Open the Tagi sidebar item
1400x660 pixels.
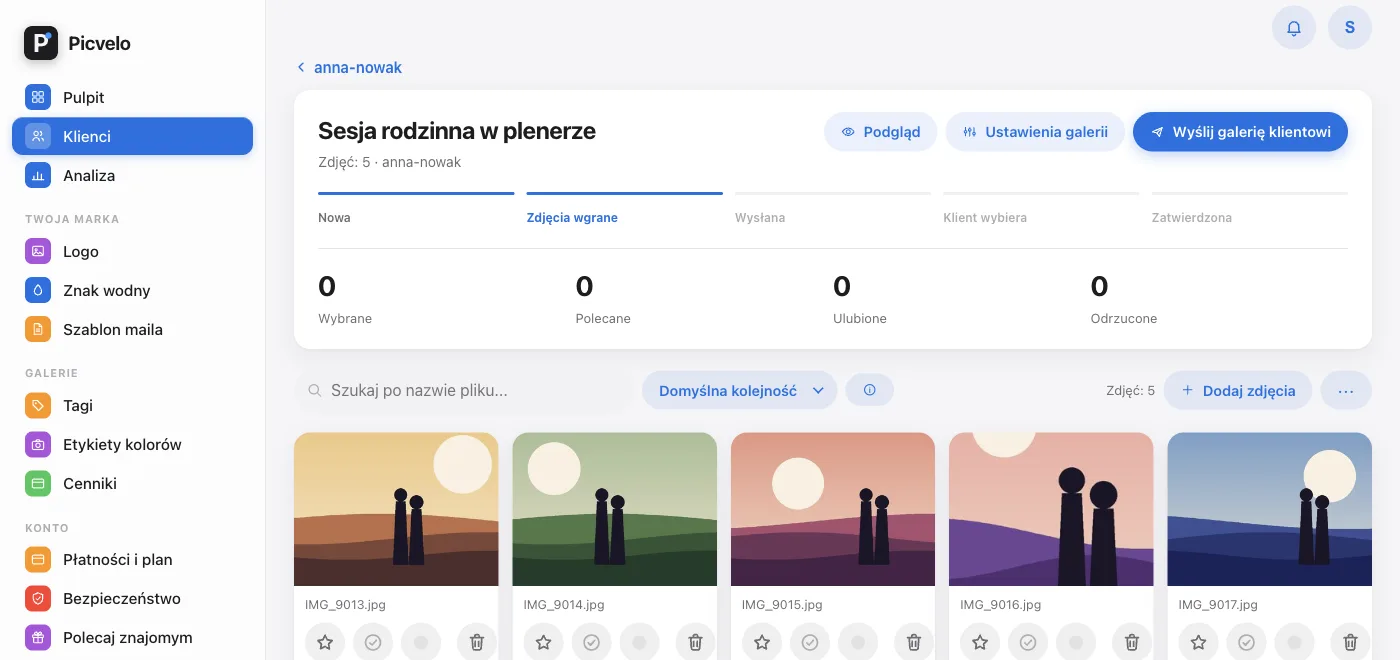coord(132,405)
